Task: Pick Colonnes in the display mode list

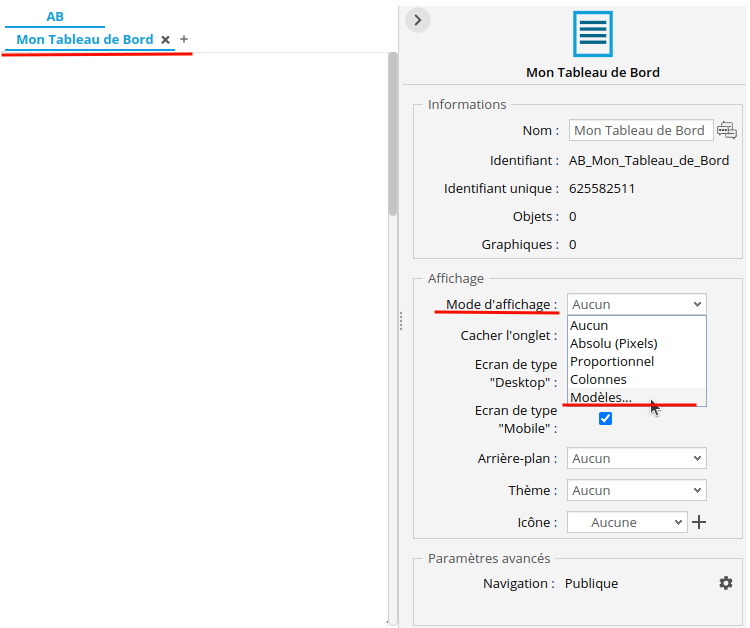Action: 598,379
